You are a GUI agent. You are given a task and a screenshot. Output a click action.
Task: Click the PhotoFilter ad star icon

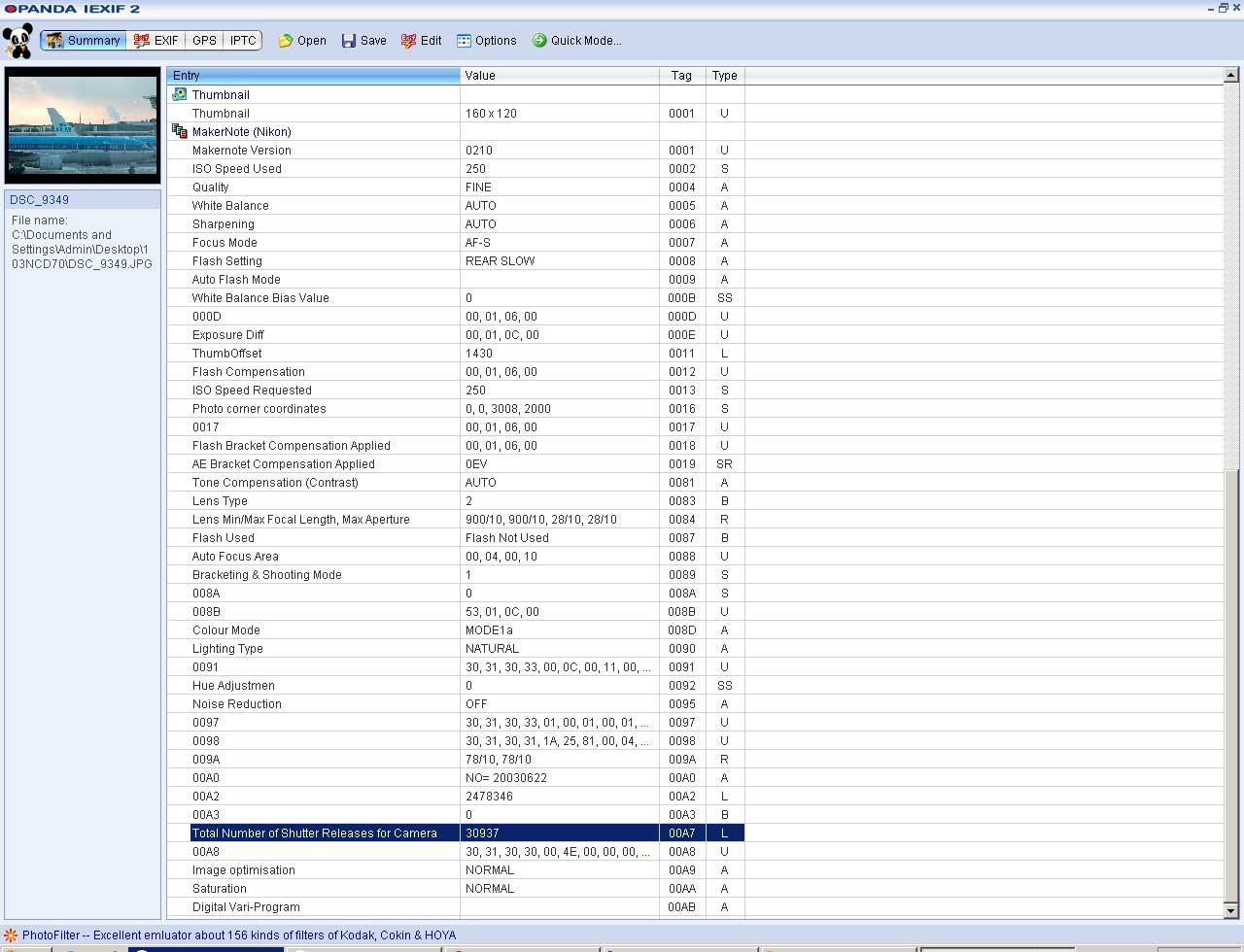(x=11, y=935)
